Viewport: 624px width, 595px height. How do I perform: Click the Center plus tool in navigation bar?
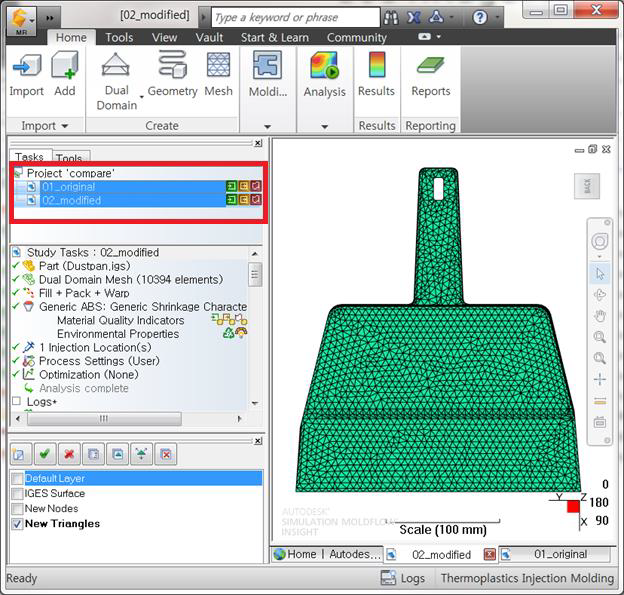pos(600,379)
